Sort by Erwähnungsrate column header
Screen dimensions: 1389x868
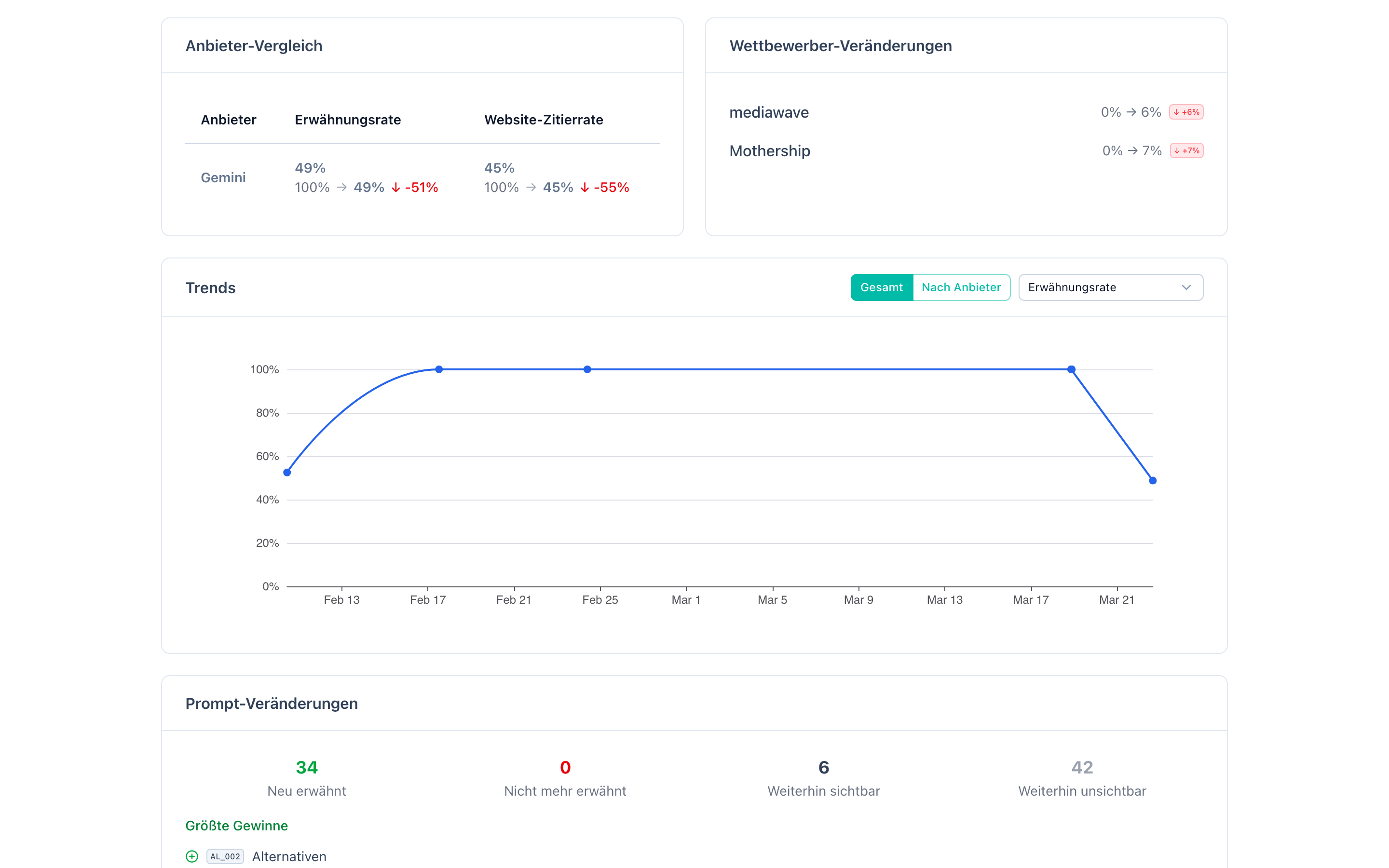click(348, 120)
